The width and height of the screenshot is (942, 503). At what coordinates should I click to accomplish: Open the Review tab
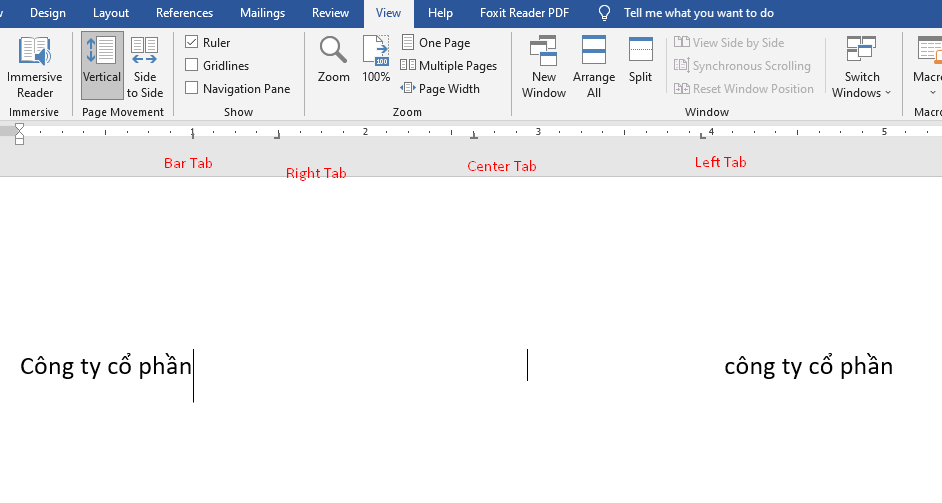point(330,13)
